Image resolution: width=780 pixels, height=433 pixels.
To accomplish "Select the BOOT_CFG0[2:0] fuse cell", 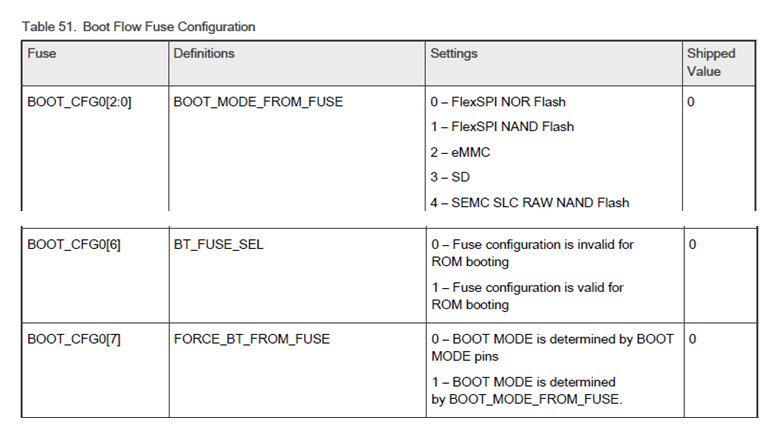I will tap(79, 102).
